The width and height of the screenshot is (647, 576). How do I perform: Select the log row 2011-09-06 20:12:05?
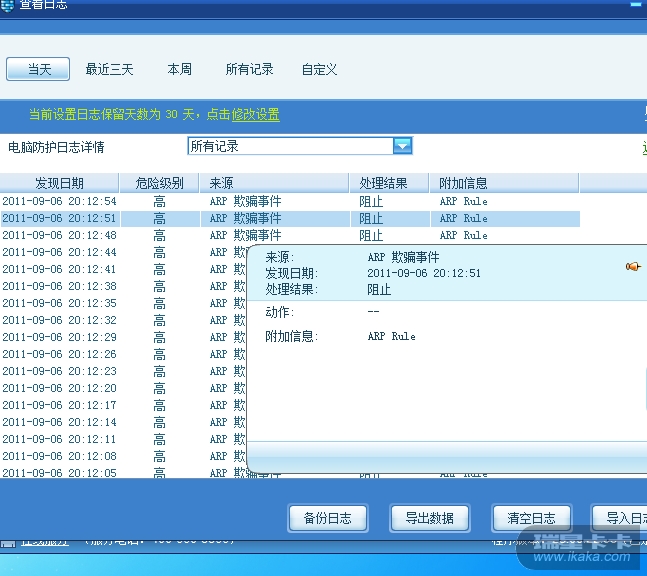click(x=123, y=472)
